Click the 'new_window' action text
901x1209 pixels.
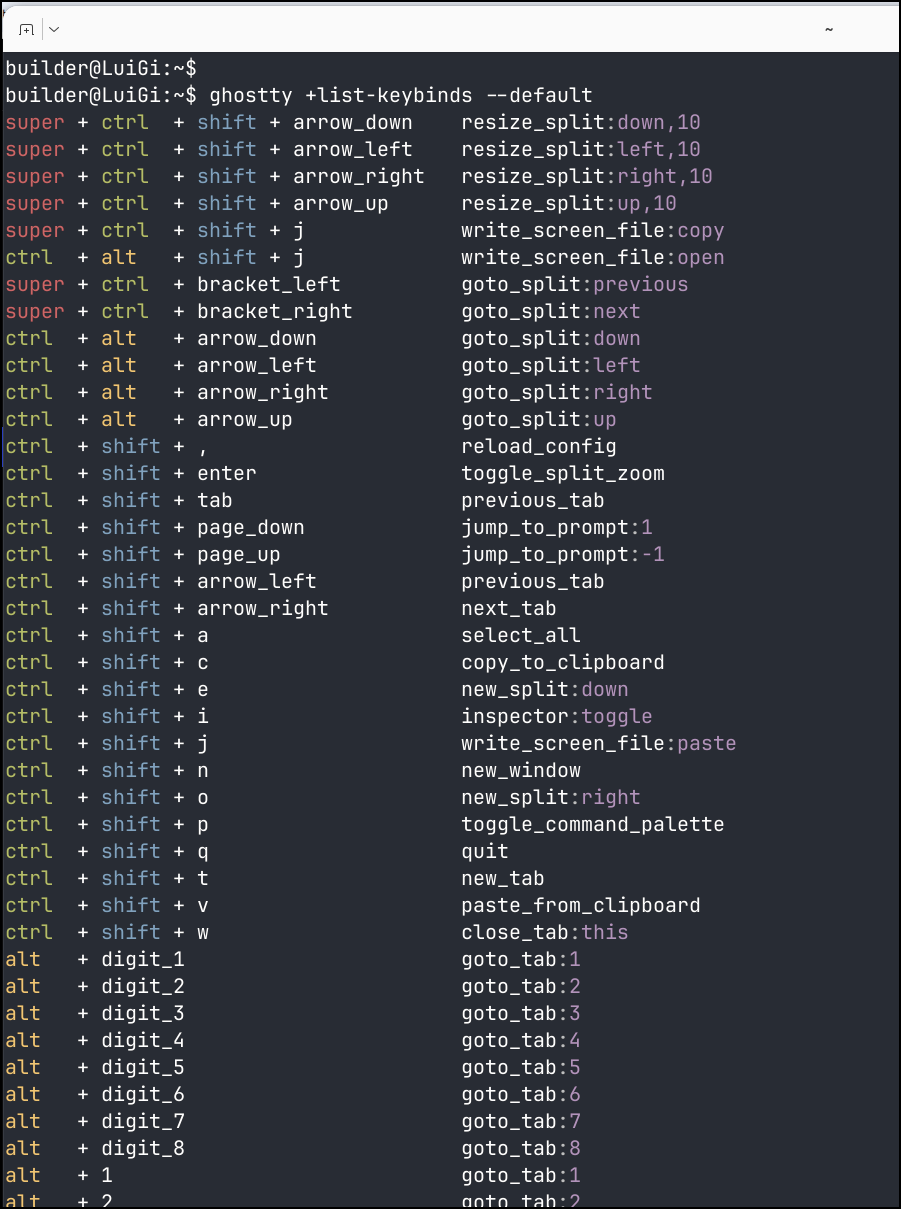tap(520, 771)
